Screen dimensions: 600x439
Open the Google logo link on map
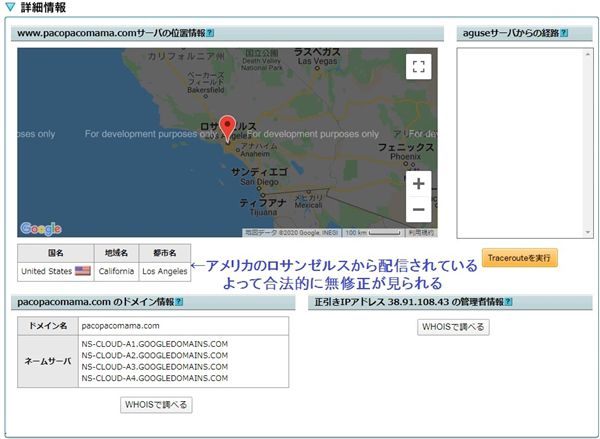(41, 229)
